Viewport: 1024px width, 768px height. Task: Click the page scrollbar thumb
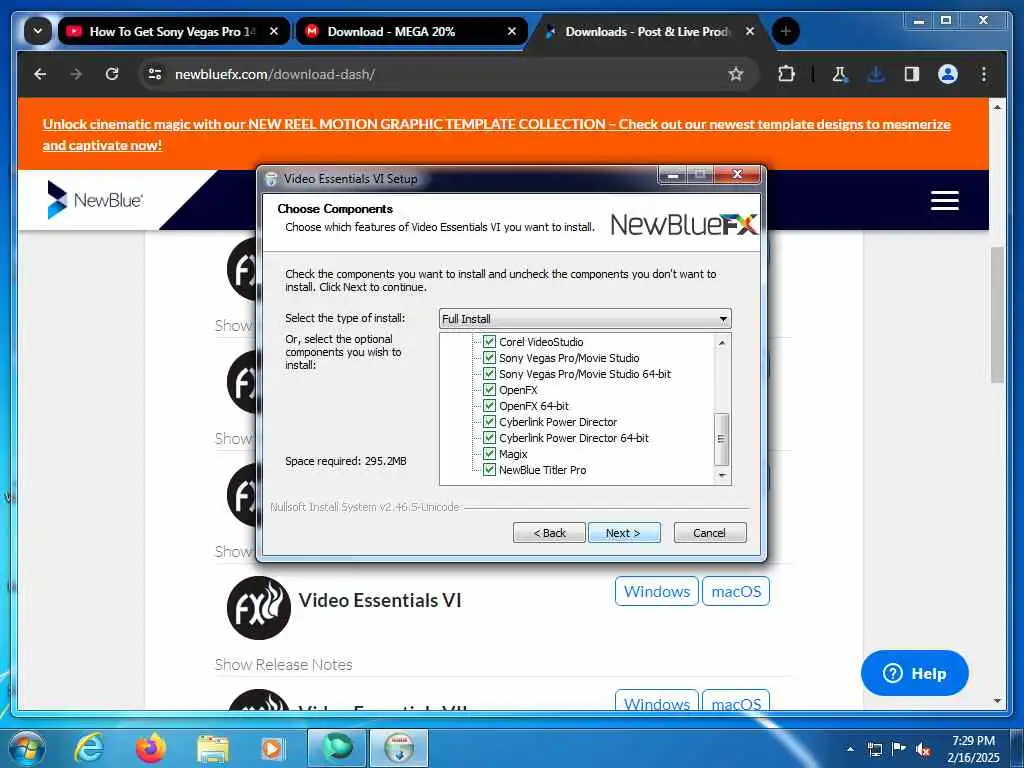tap(997, 315)
